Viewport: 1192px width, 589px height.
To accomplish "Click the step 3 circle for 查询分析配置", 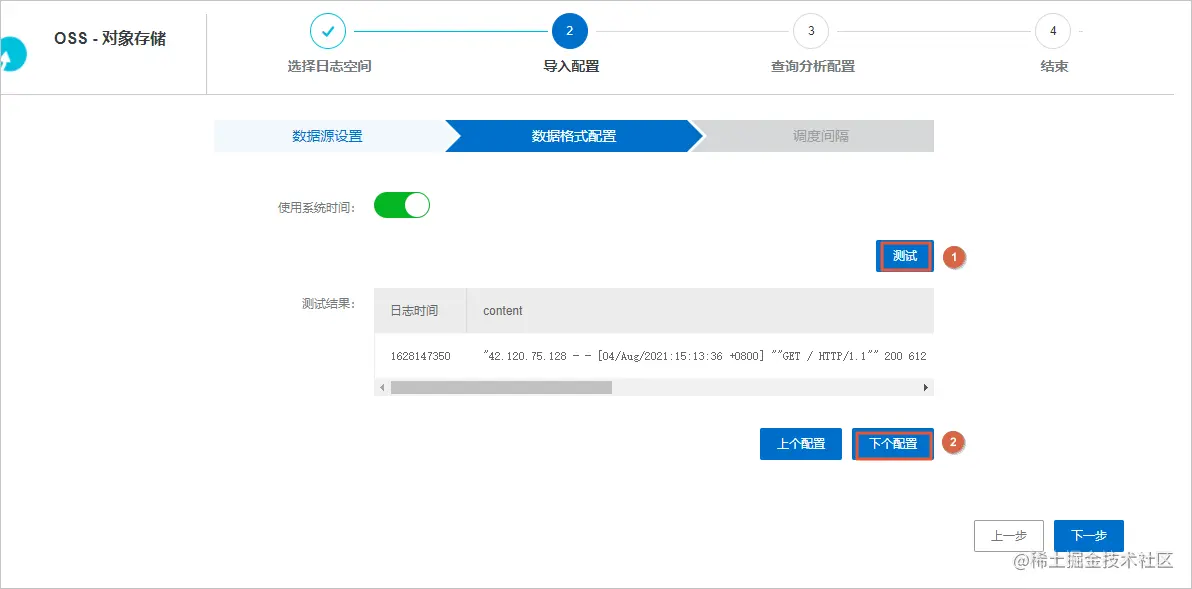I will 811,31.
